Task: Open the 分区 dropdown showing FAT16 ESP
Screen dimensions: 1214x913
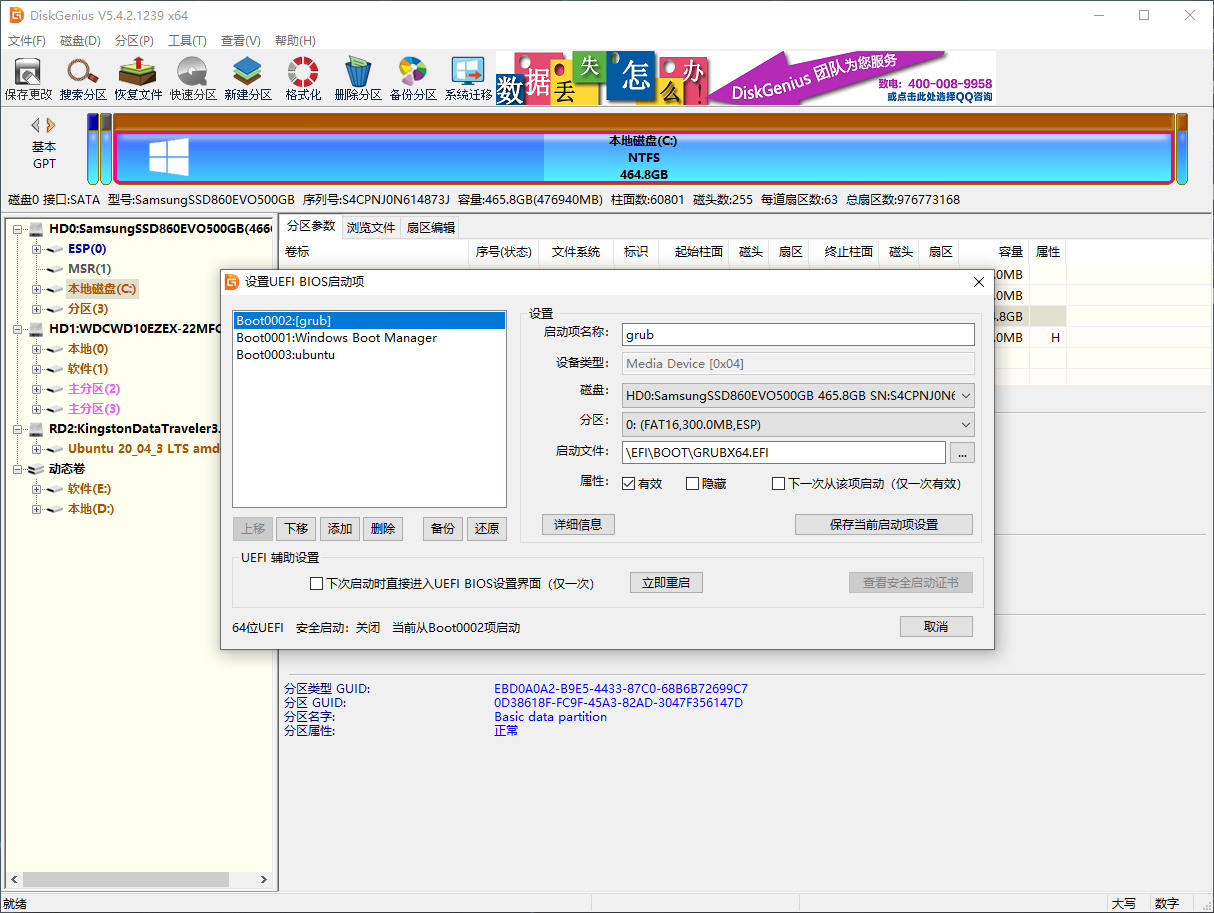Action: (x=798, y=424)
